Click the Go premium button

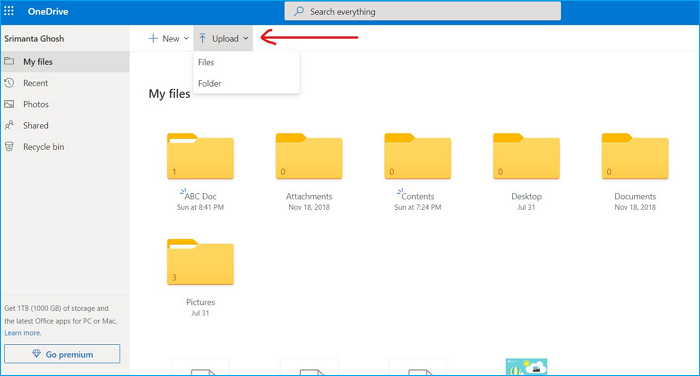pyautogui.click(x=62, y=354)
